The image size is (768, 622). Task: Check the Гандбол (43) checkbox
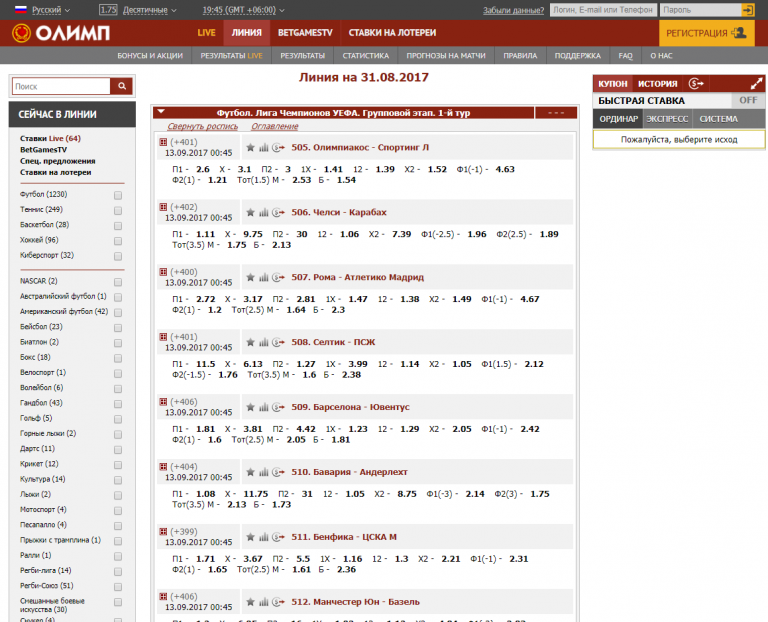click(x=118, y=404)
